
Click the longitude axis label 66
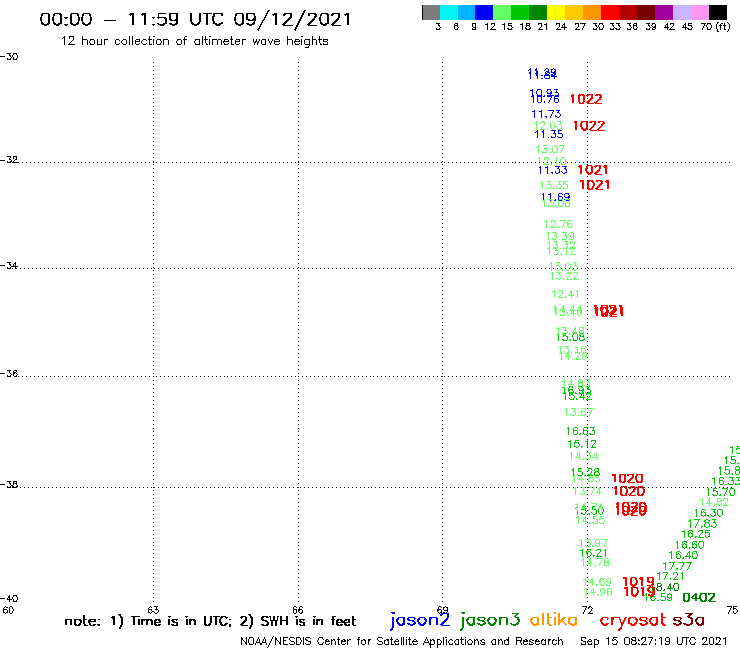[x=298, y=610]
